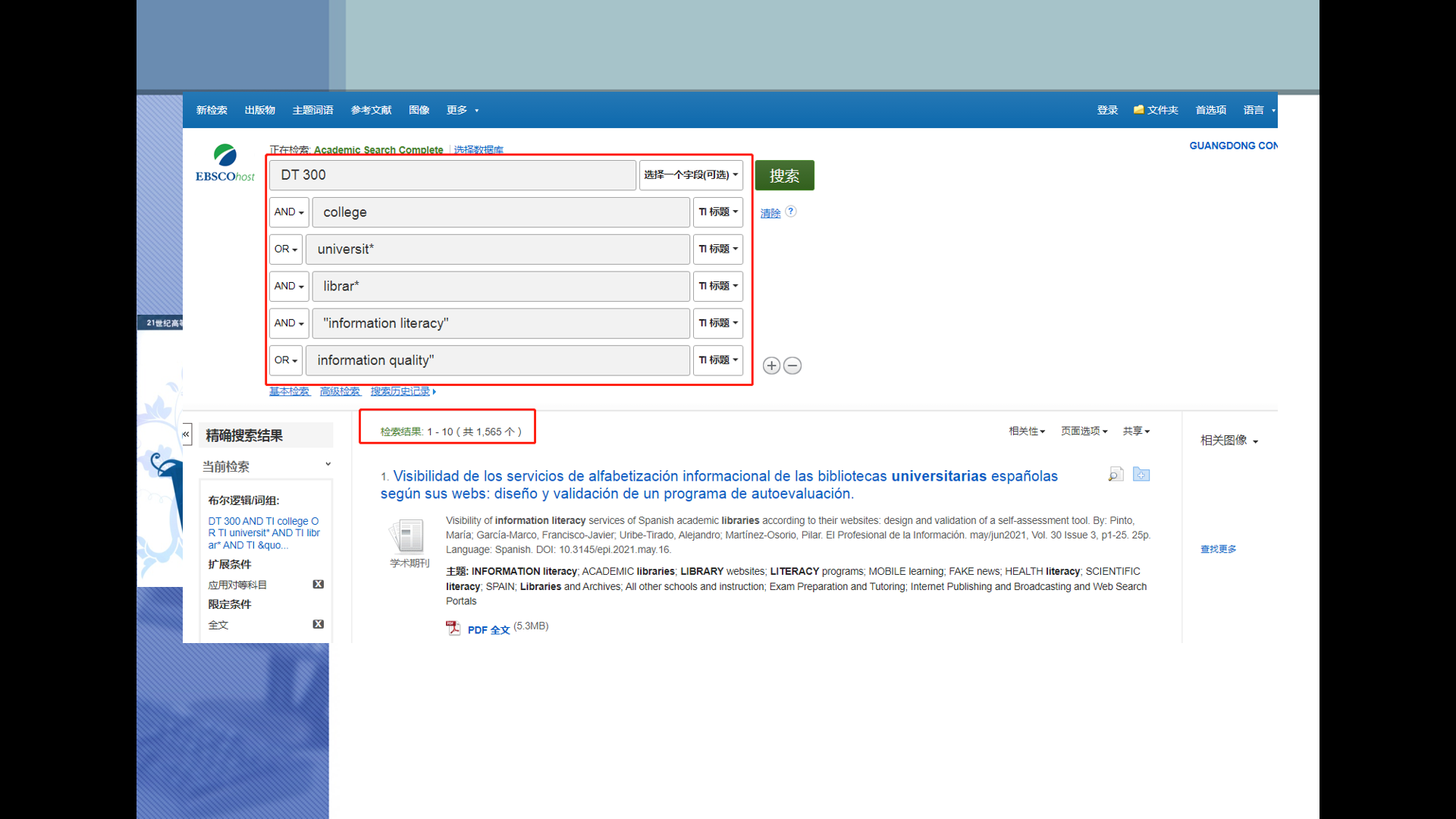
Task: Change the AND operator before college
Action: click(x=289, y=212)
